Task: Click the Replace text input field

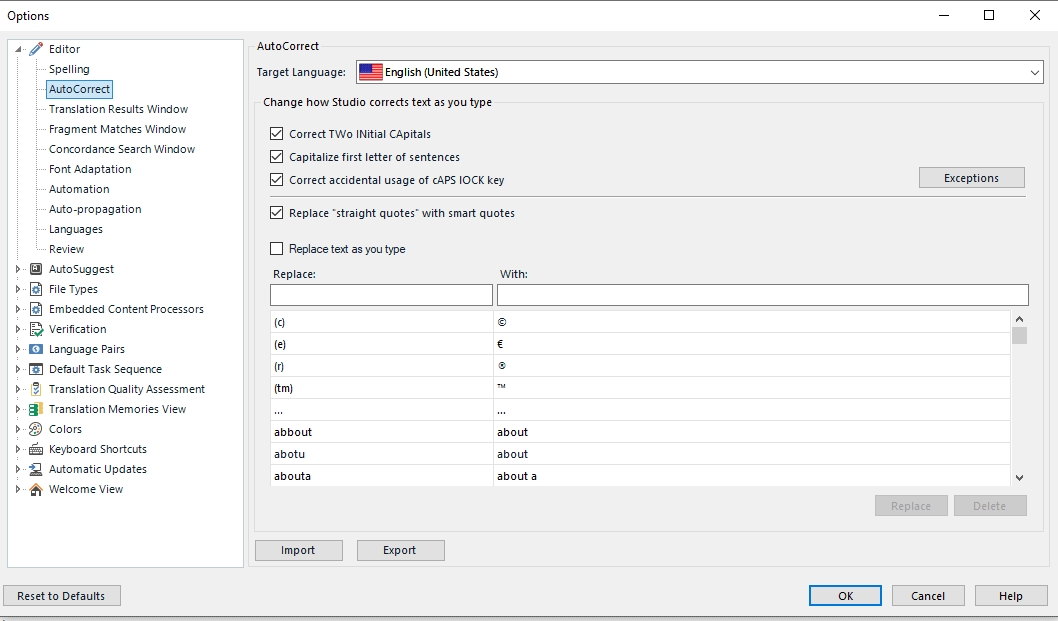Action: (x=381, y=295)
